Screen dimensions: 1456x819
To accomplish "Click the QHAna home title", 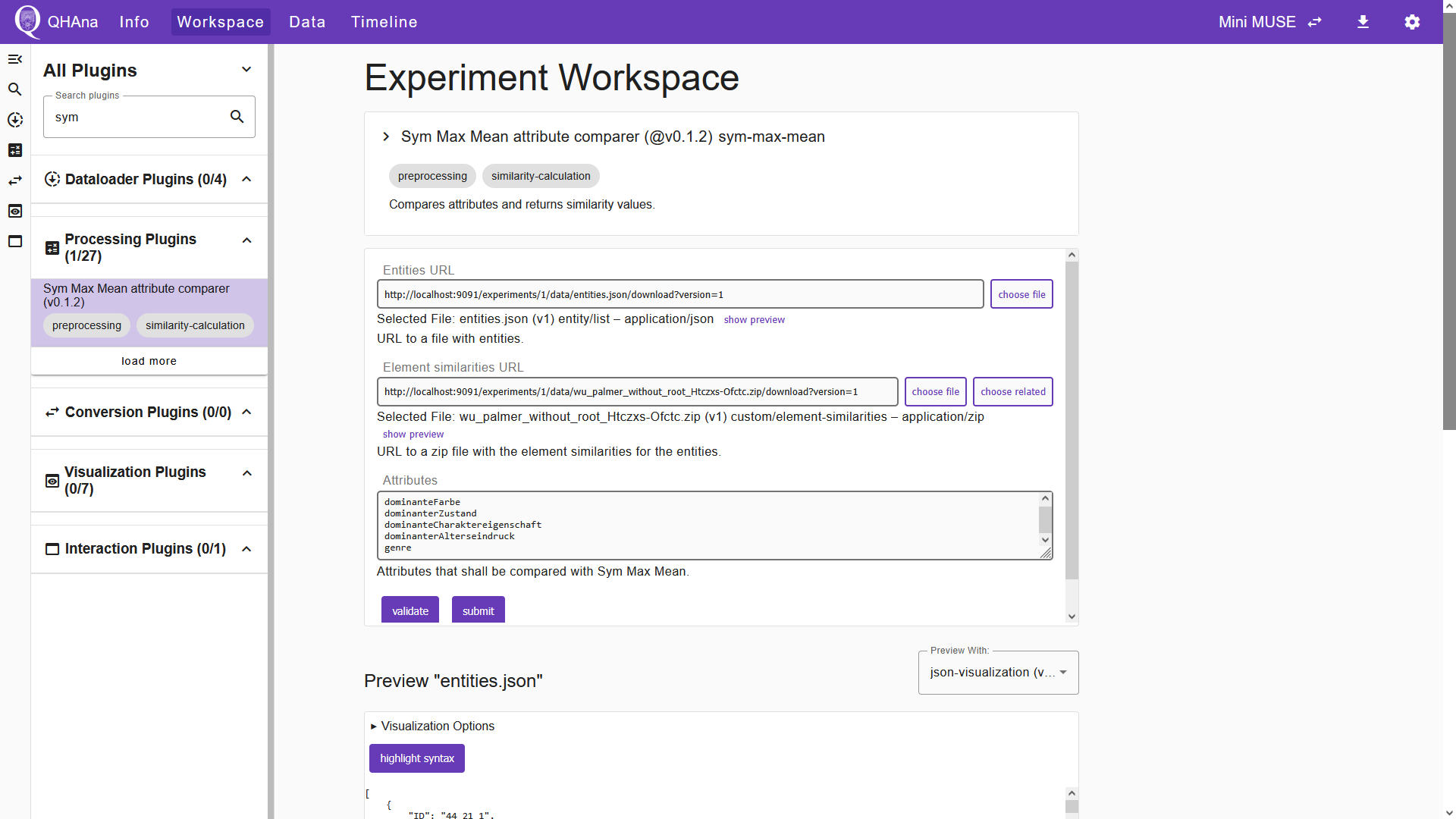I will pos(73,22).
